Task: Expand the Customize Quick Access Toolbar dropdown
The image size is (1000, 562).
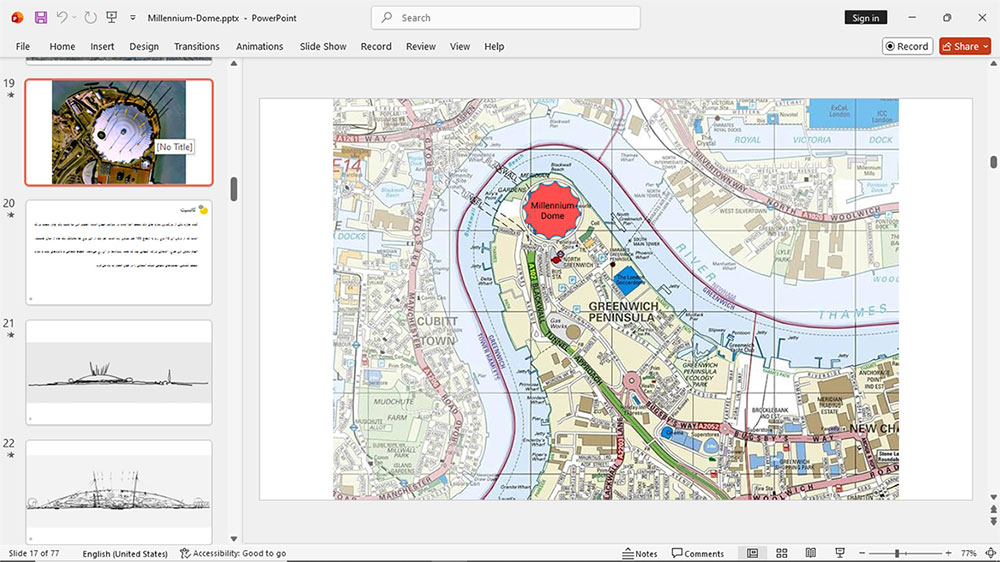Action: pos(133,18)
